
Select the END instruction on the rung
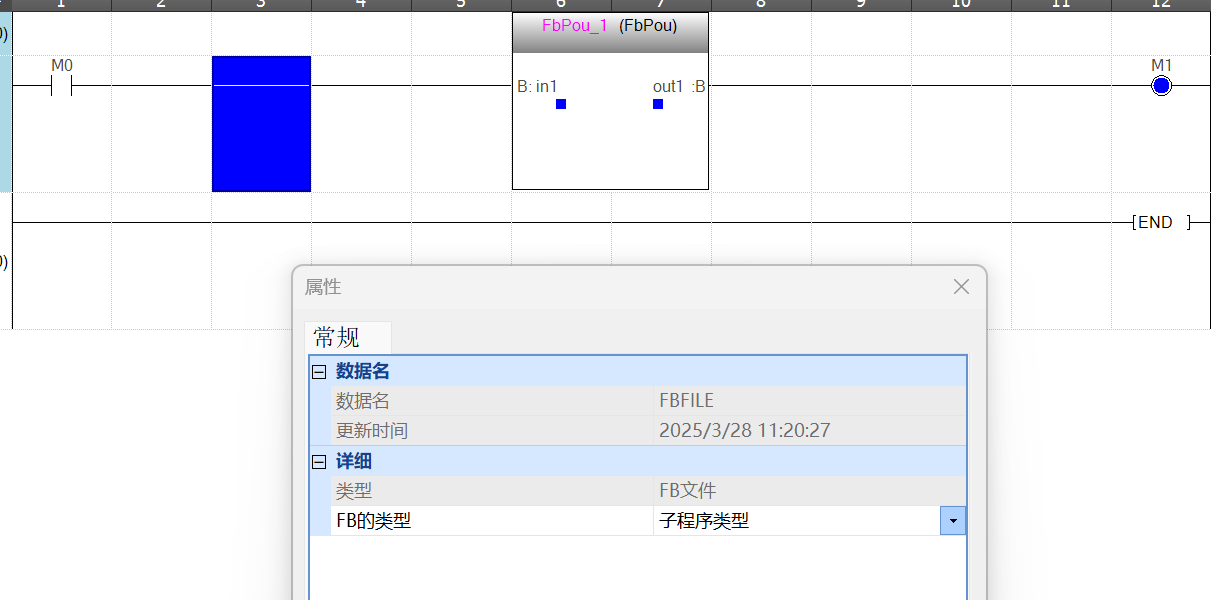(x=1160, y=222)
